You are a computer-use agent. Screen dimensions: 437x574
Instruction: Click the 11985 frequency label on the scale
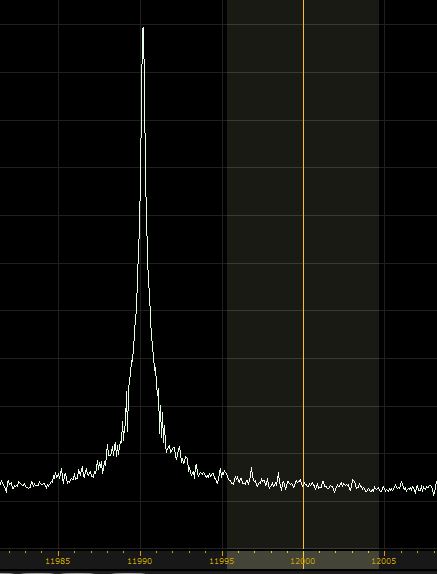point(58,561)
